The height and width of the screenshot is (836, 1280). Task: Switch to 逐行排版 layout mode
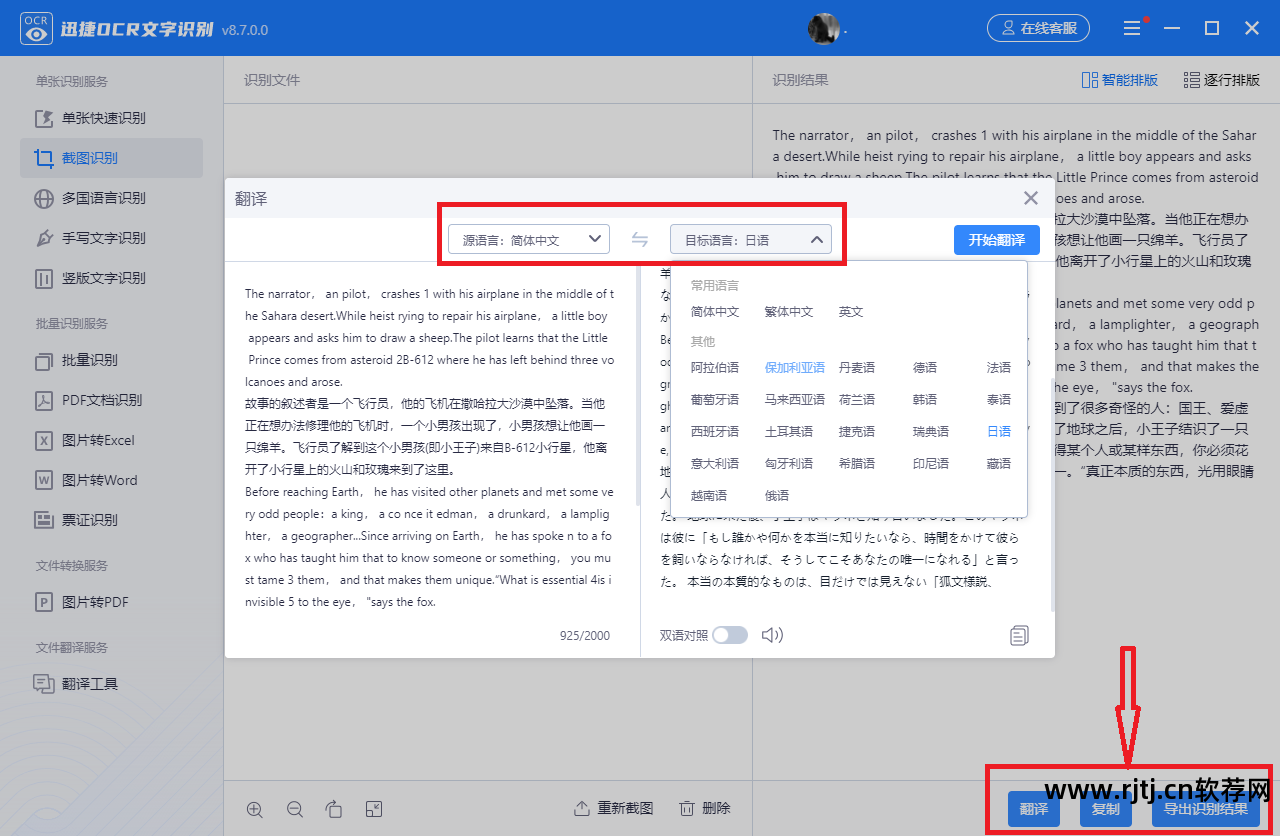point(1222,80)
